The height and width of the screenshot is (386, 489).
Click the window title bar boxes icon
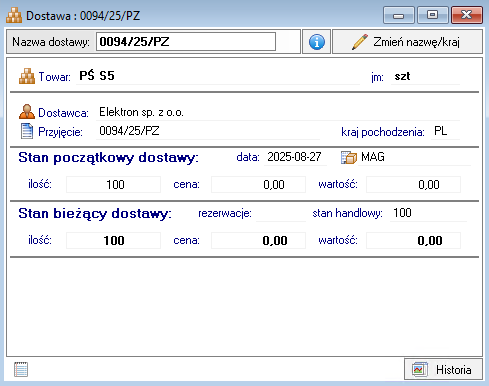(x=14, y=15)
